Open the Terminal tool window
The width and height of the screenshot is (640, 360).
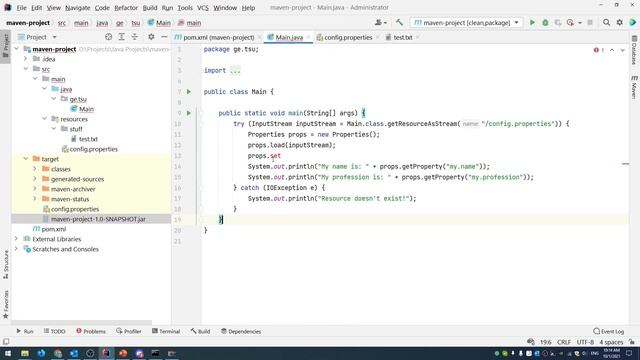(166, 331)
